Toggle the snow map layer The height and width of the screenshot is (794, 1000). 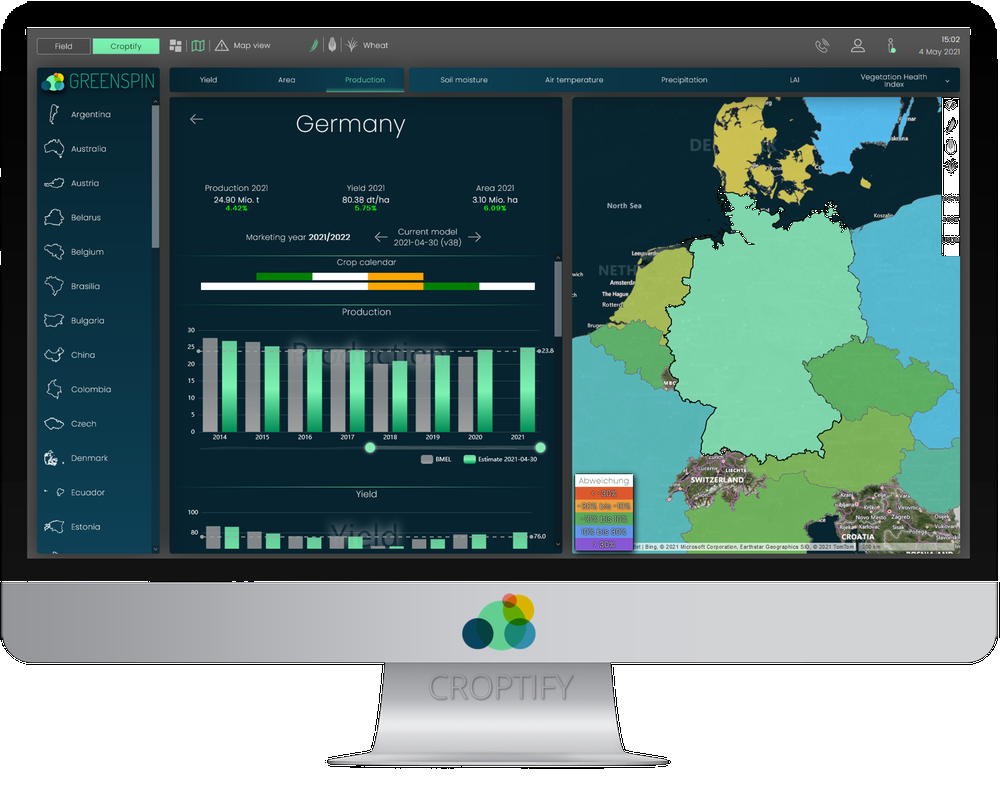pyautogui.click(x=950, y=218)
